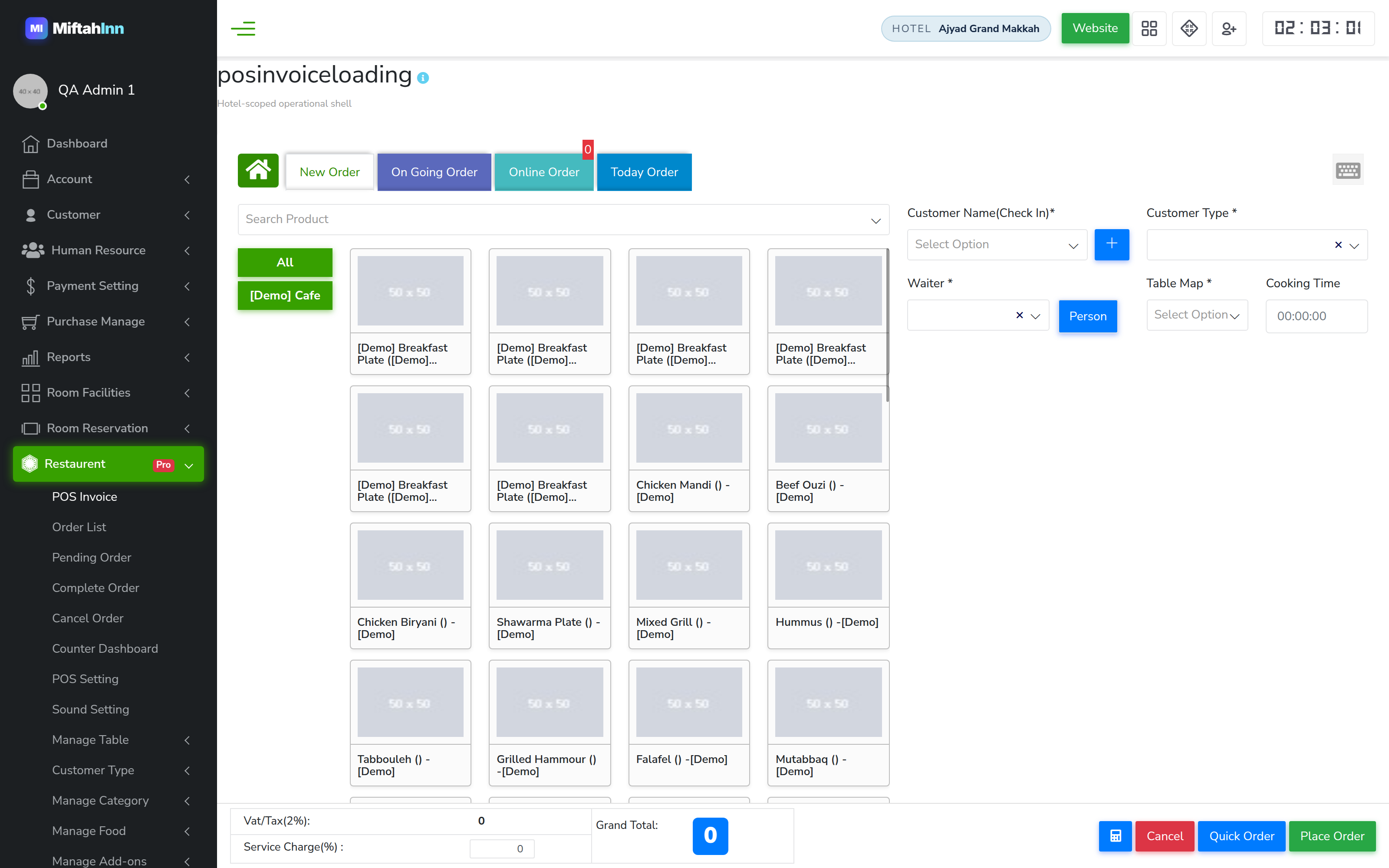Expand the Account menu chevron
This screenshot has height=868, width=1389.
187,180
